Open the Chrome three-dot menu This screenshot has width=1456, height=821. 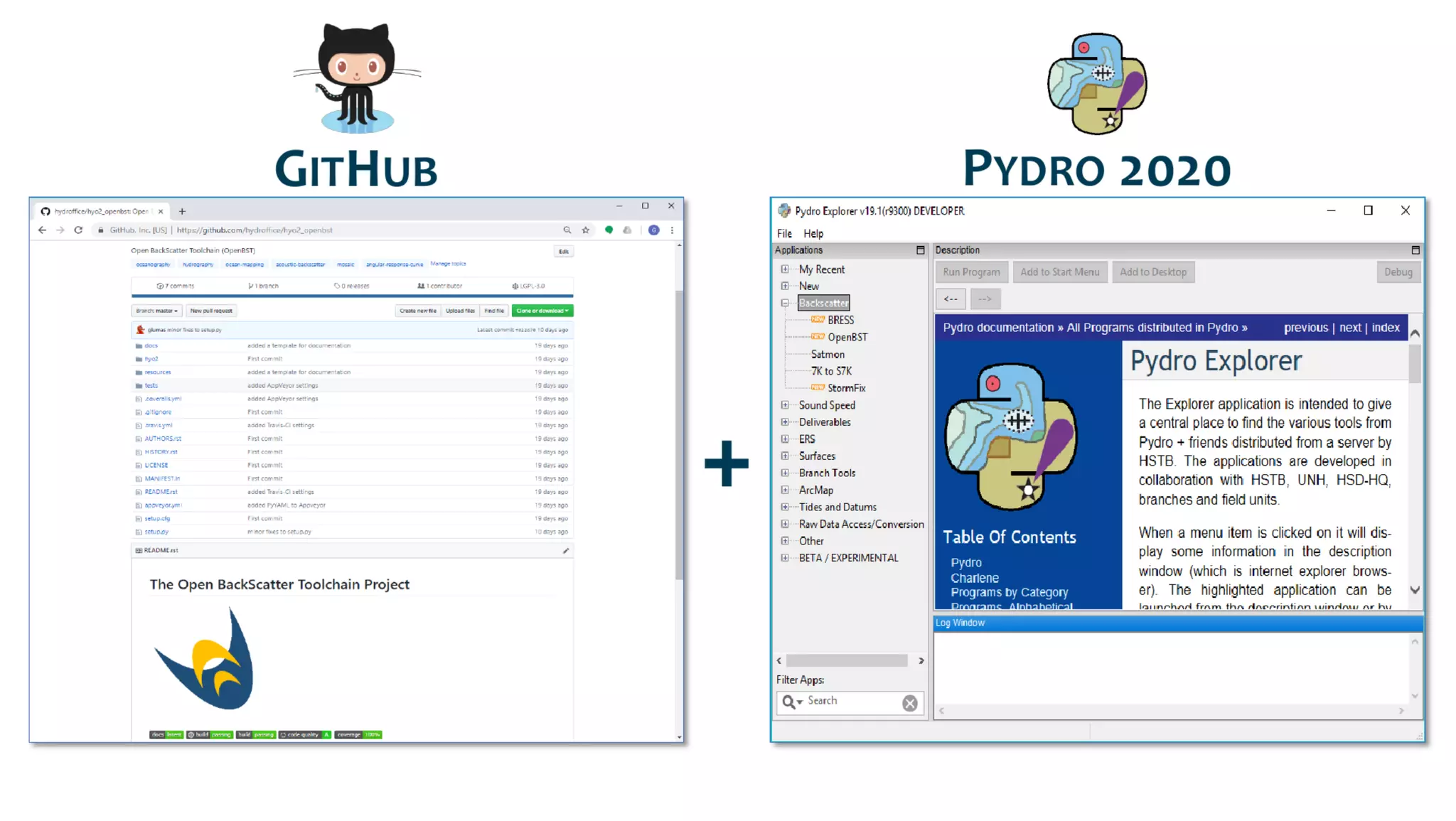[672, 230]
